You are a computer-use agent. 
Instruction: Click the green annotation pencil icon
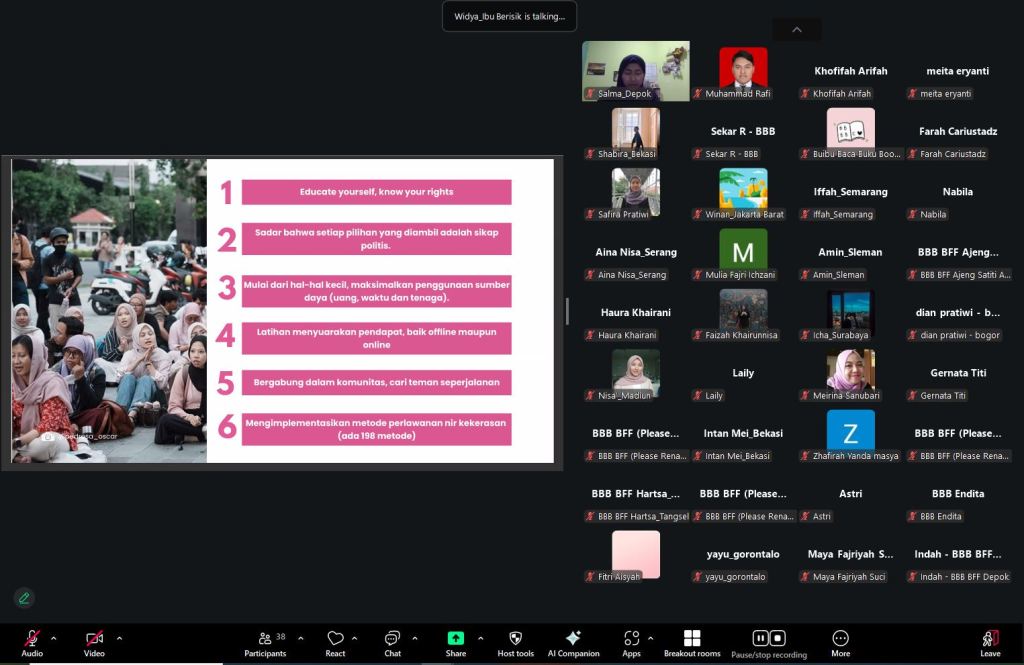24,598
